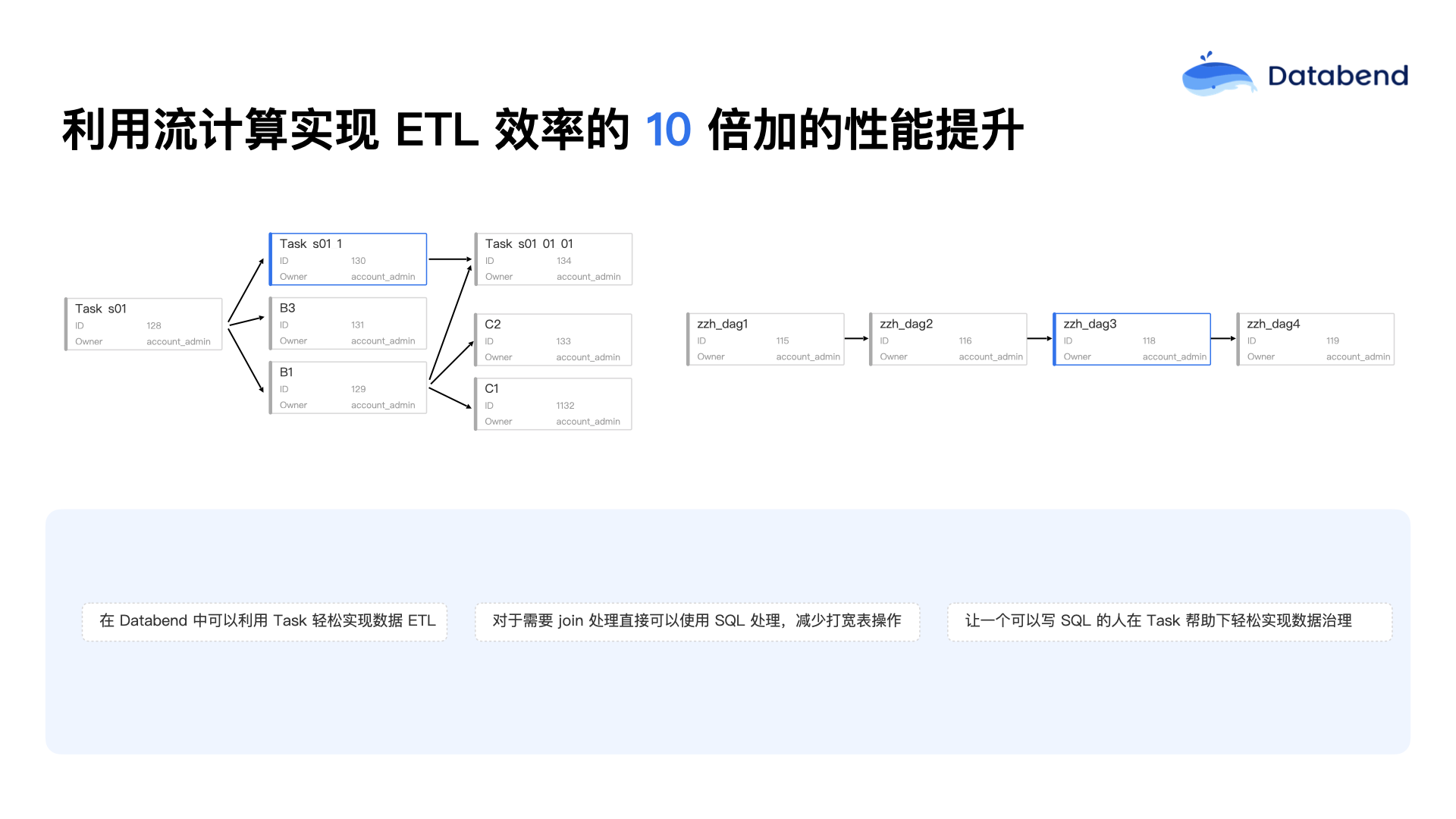
Task: Click ID value 130 in Task s01 1
Action: pyautogui.click(x=359, y=261)
